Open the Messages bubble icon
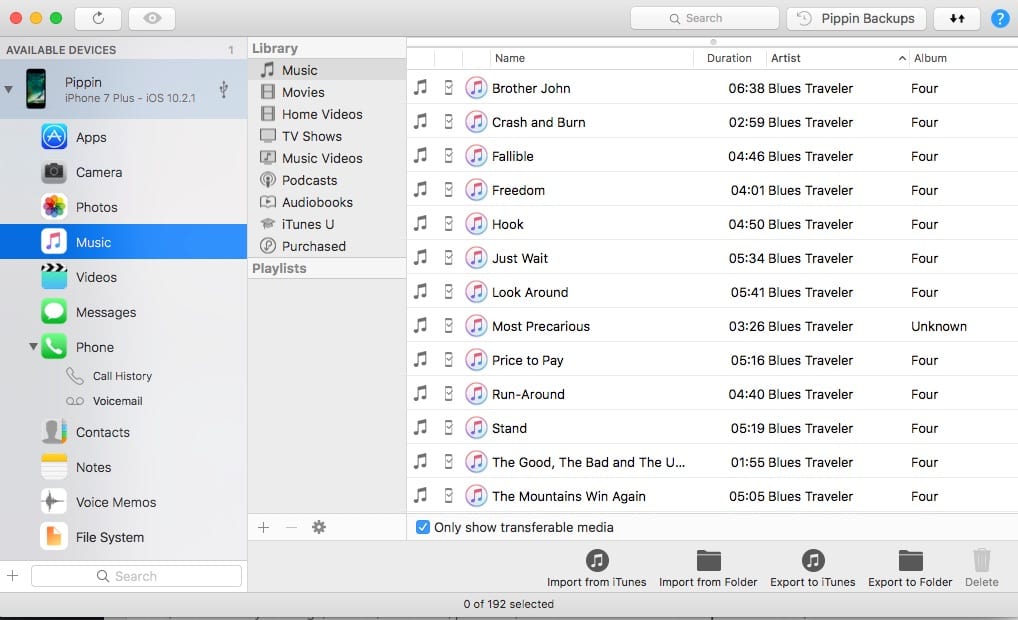 (x=54, y=312)
